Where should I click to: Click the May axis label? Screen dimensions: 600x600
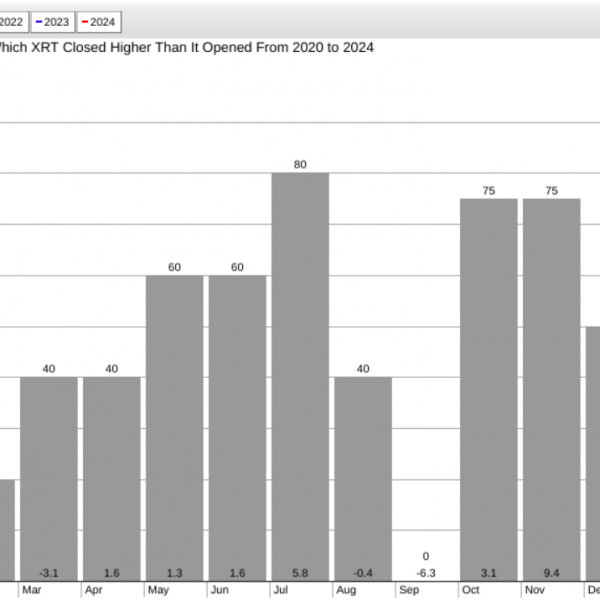[x=158, y=590]
